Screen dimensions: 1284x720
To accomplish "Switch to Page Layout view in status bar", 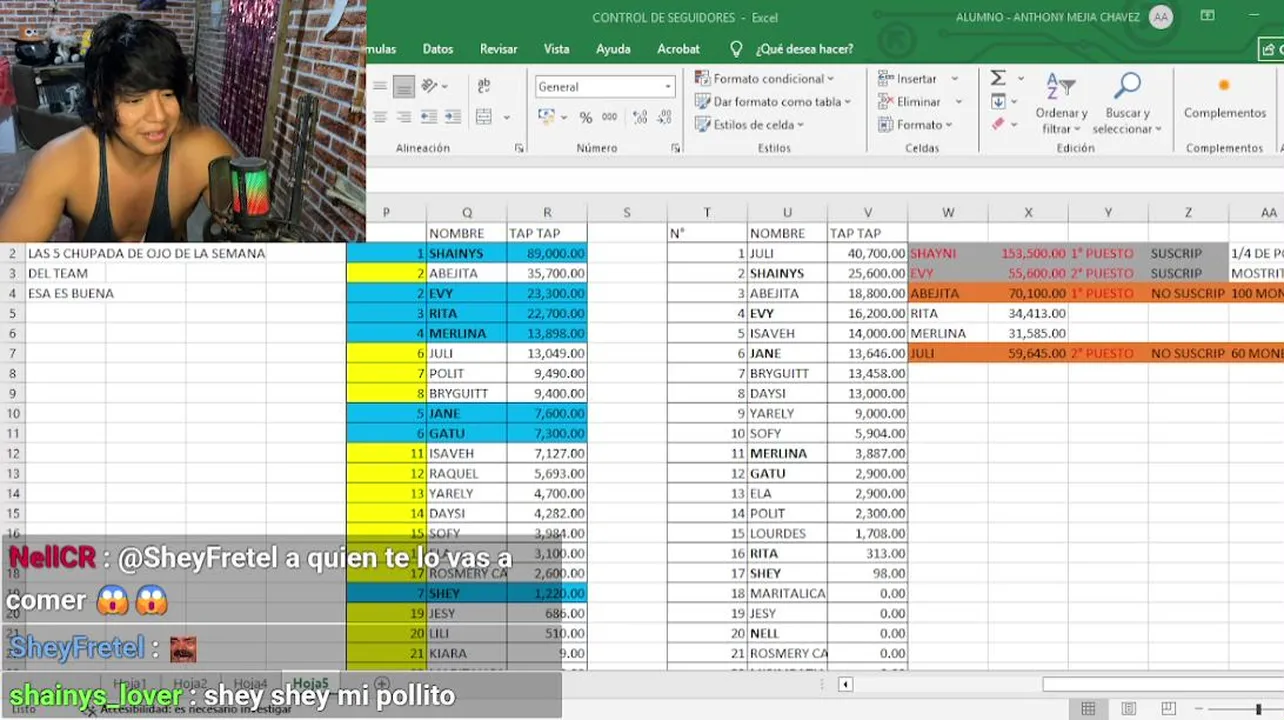I will pos(1128,709).
